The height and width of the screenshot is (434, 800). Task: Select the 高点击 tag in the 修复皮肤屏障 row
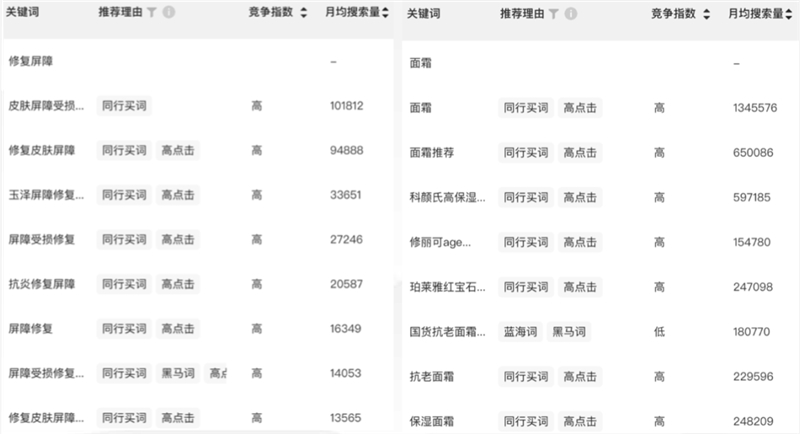click(178, 150)
